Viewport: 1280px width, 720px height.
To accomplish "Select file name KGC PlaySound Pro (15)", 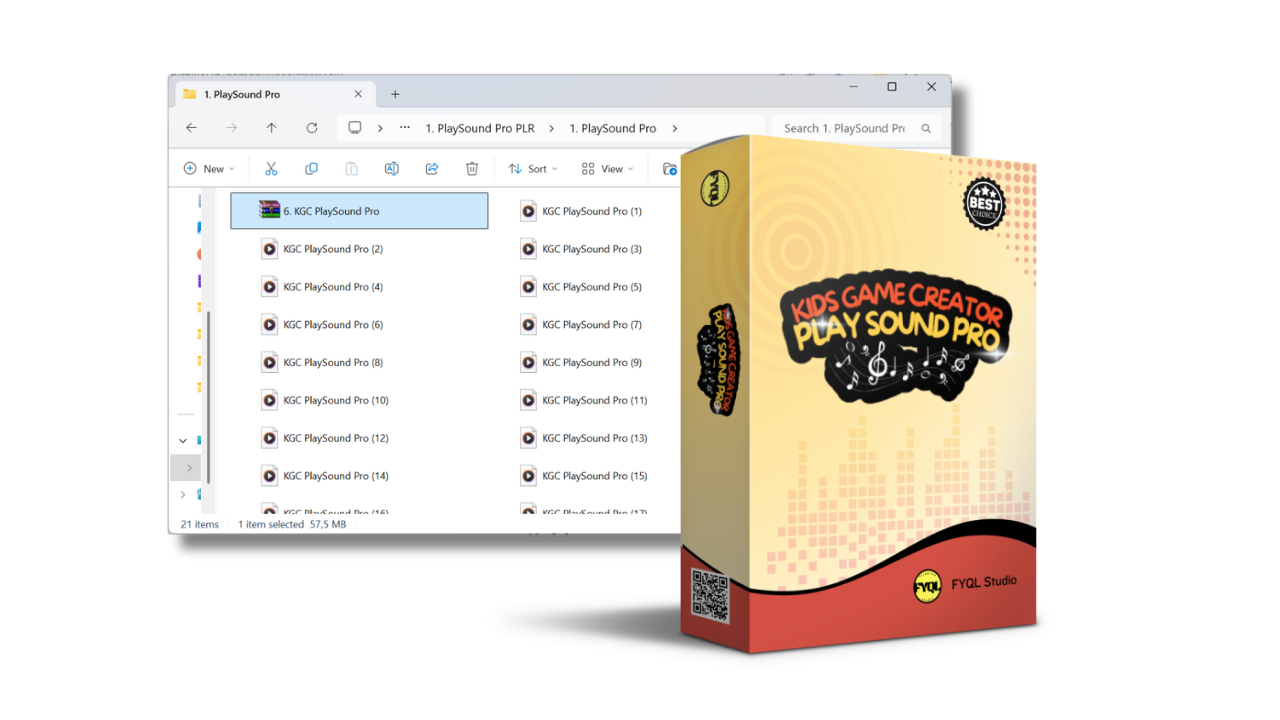I will [595, 476].
